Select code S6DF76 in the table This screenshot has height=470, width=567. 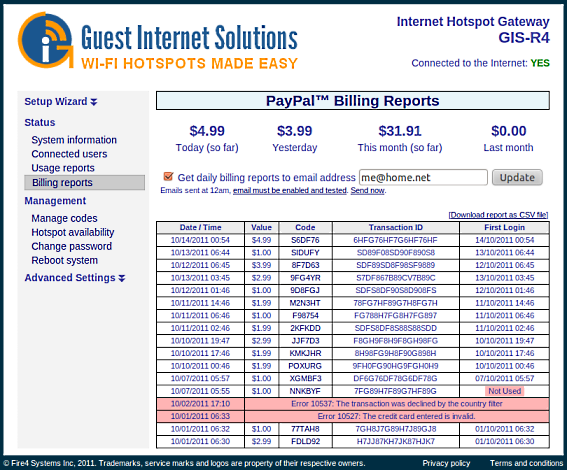coord(305,240)
